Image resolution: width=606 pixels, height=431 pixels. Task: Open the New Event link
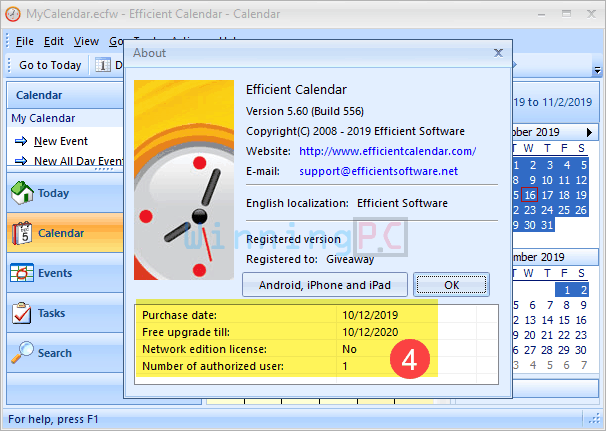[x=61, y=141]
